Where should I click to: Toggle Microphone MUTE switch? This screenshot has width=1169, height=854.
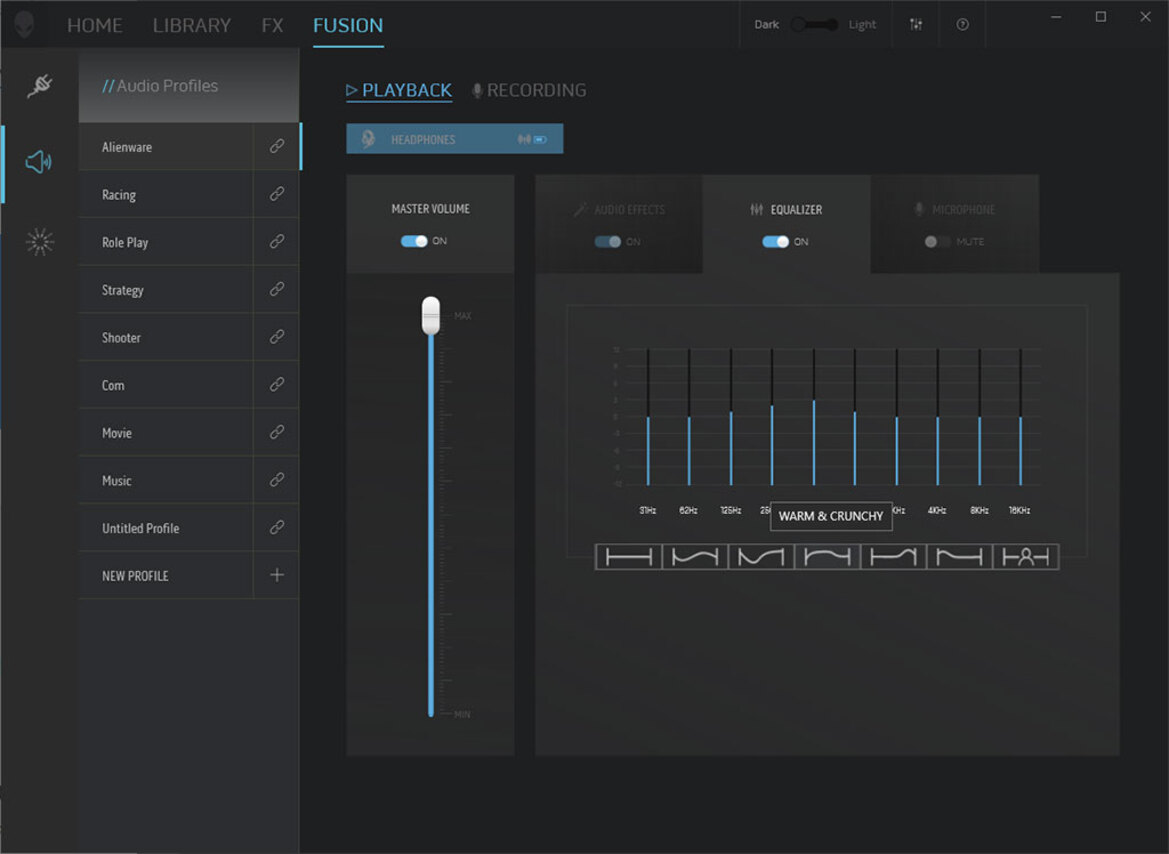(937, 242)
